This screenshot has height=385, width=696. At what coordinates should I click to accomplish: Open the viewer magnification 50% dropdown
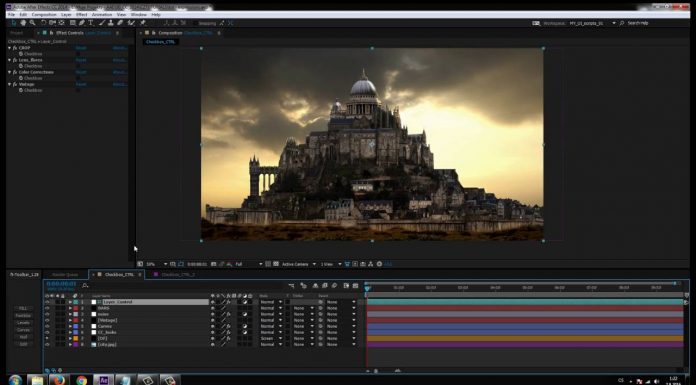coord(157,264)
